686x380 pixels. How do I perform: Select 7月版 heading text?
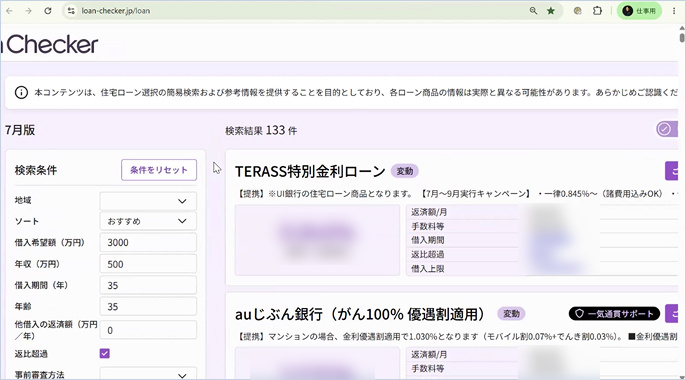[x=20, y=130]
